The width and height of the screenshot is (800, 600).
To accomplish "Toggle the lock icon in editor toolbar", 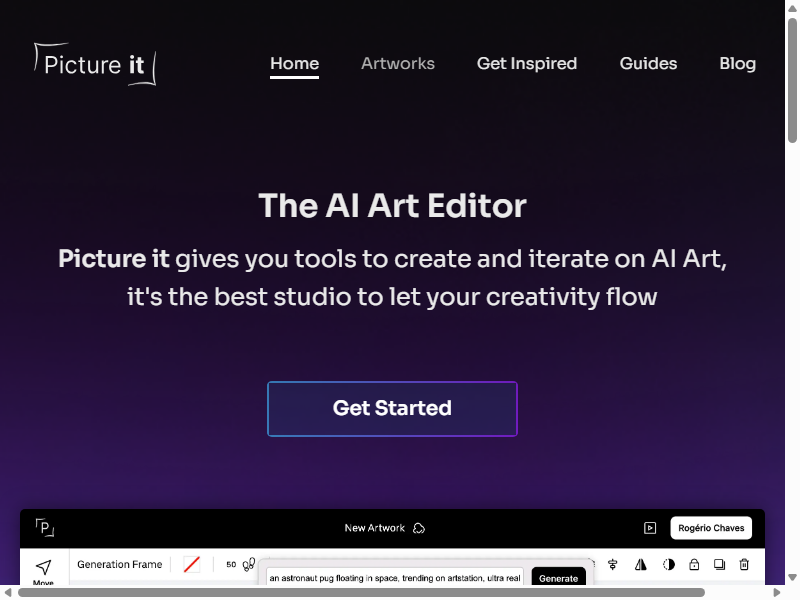I will (694, 564).
